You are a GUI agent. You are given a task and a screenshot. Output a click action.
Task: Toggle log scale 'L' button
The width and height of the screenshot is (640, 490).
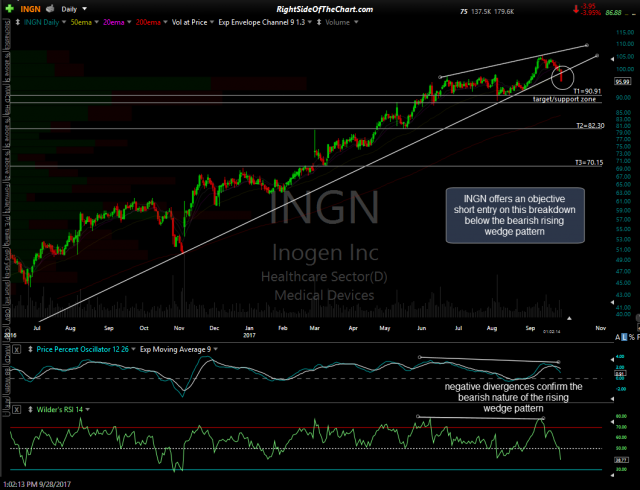624,337
